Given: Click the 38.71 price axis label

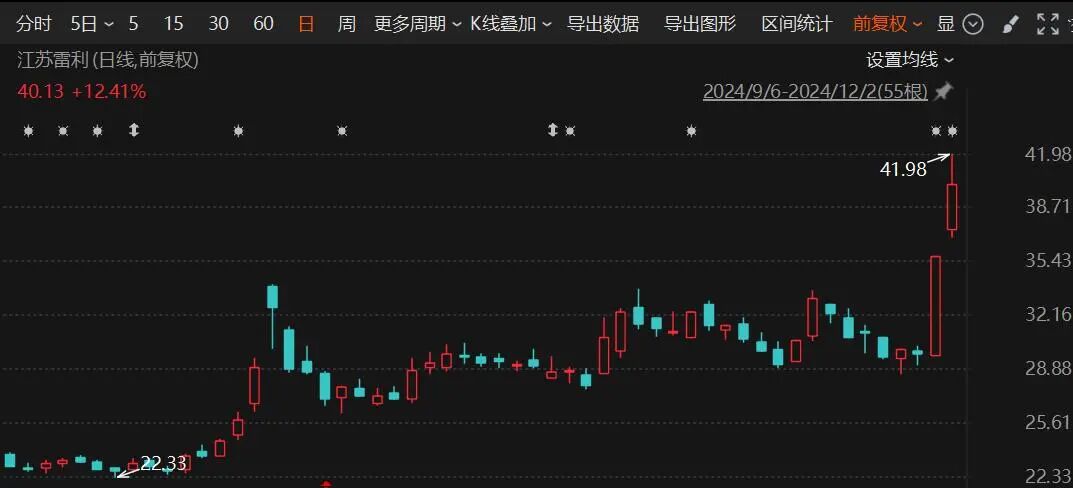Looking at the screenshot, I should point(1048,207).
